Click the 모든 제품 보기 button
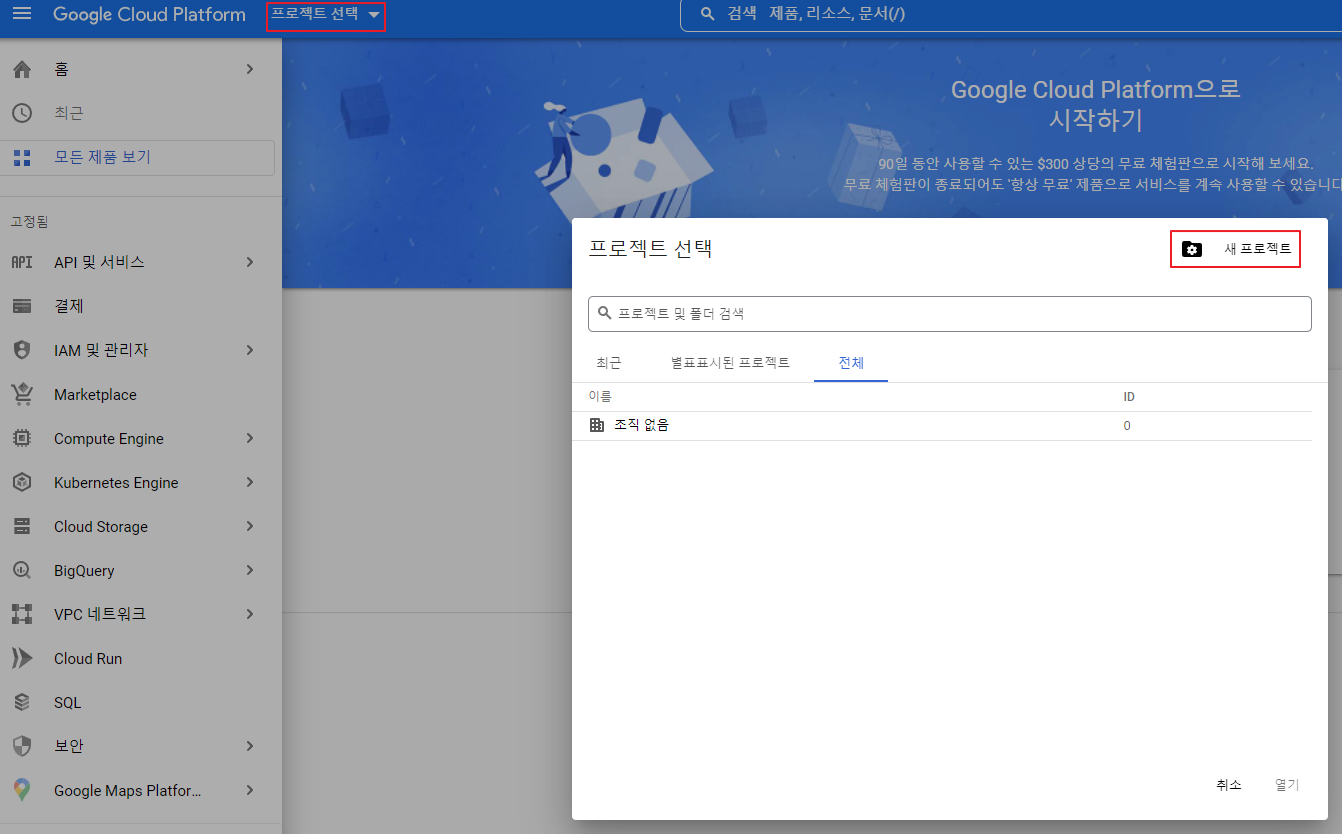This screenshot has width=1342, height=834. point(137,158)
